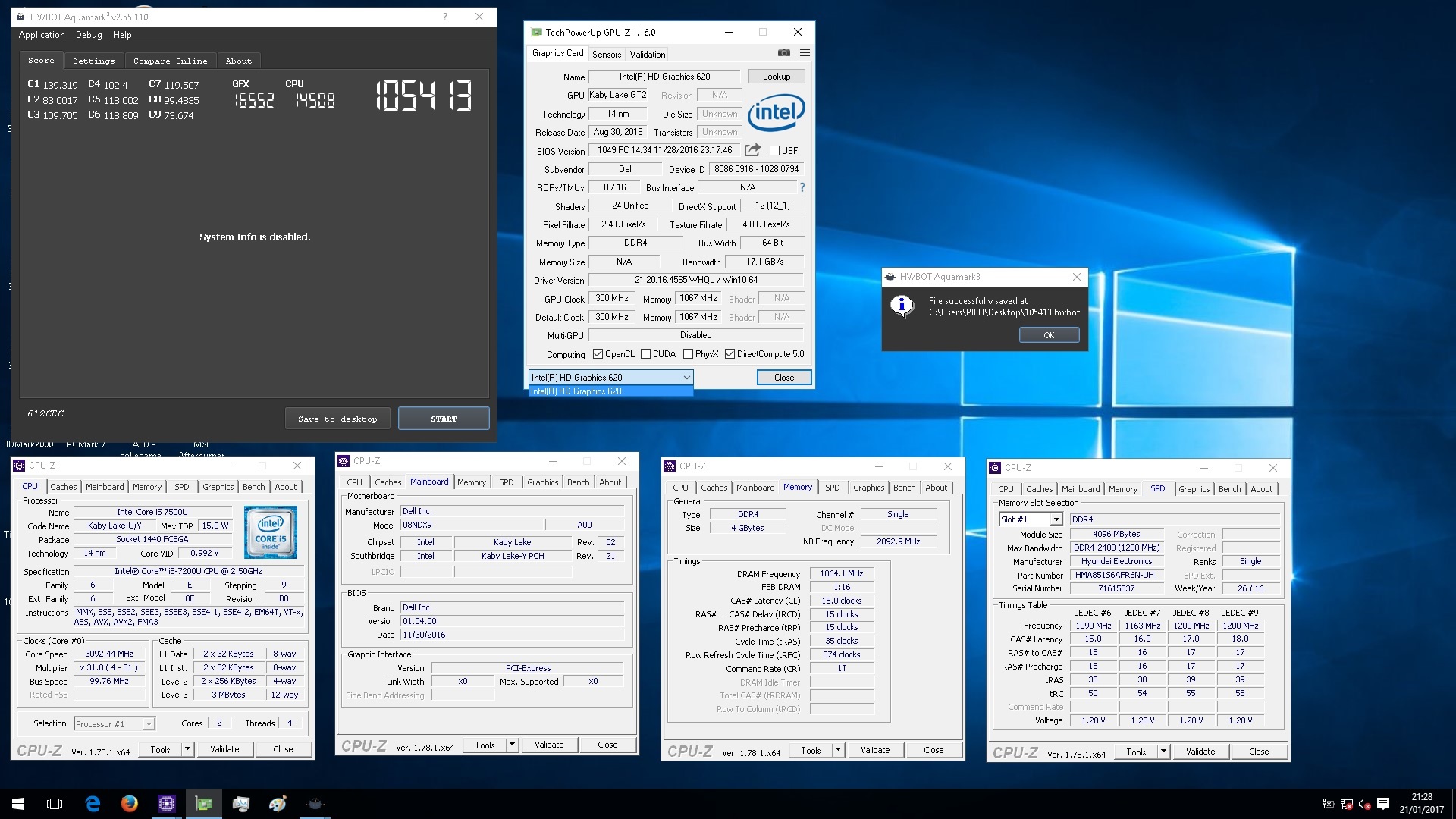Click the Aquamark START button
Image resolution: width=1456 pixels, height=819 pixels.
click(444, 419)
